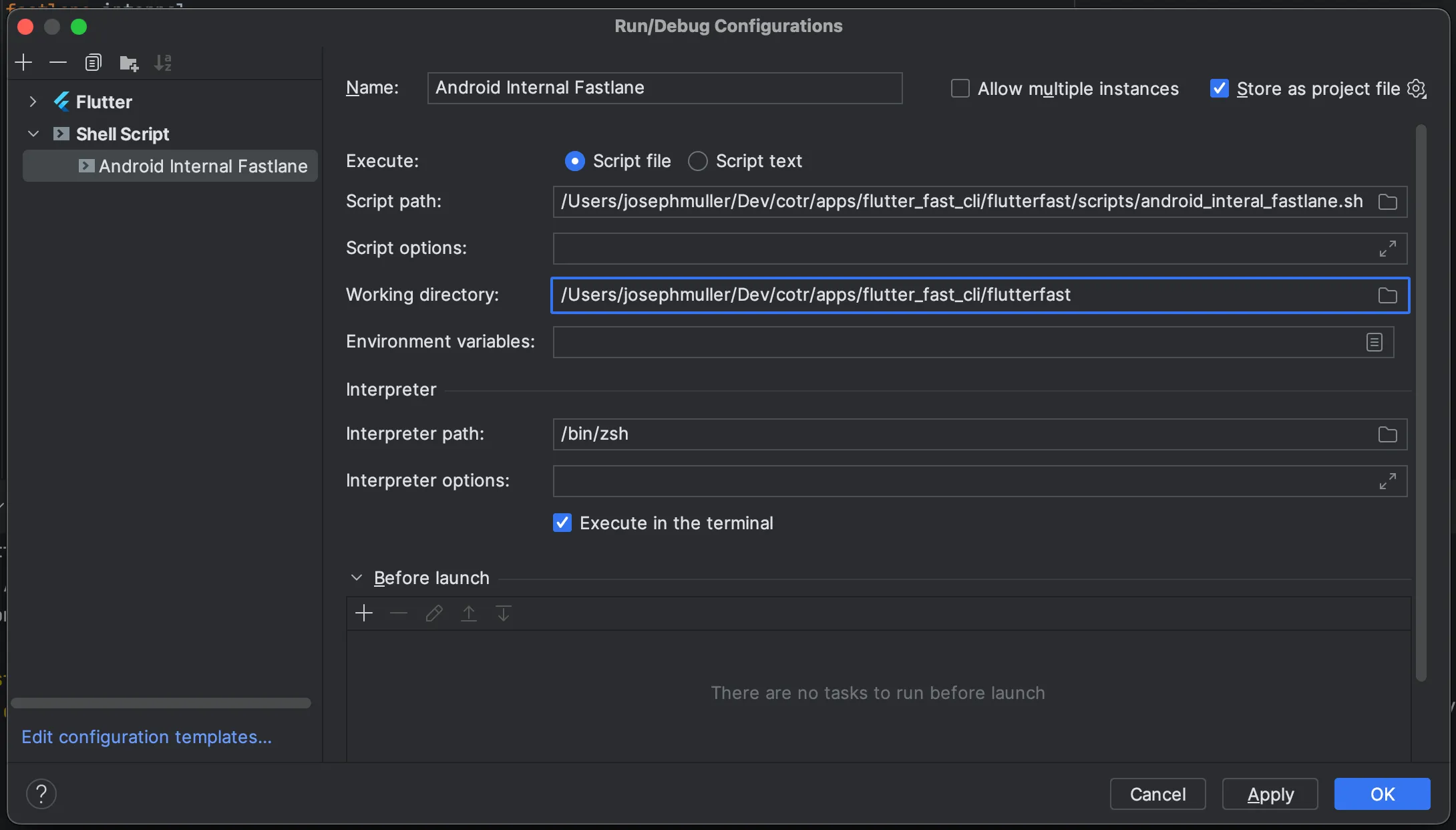Expand the Before launch section

[357, 577]
